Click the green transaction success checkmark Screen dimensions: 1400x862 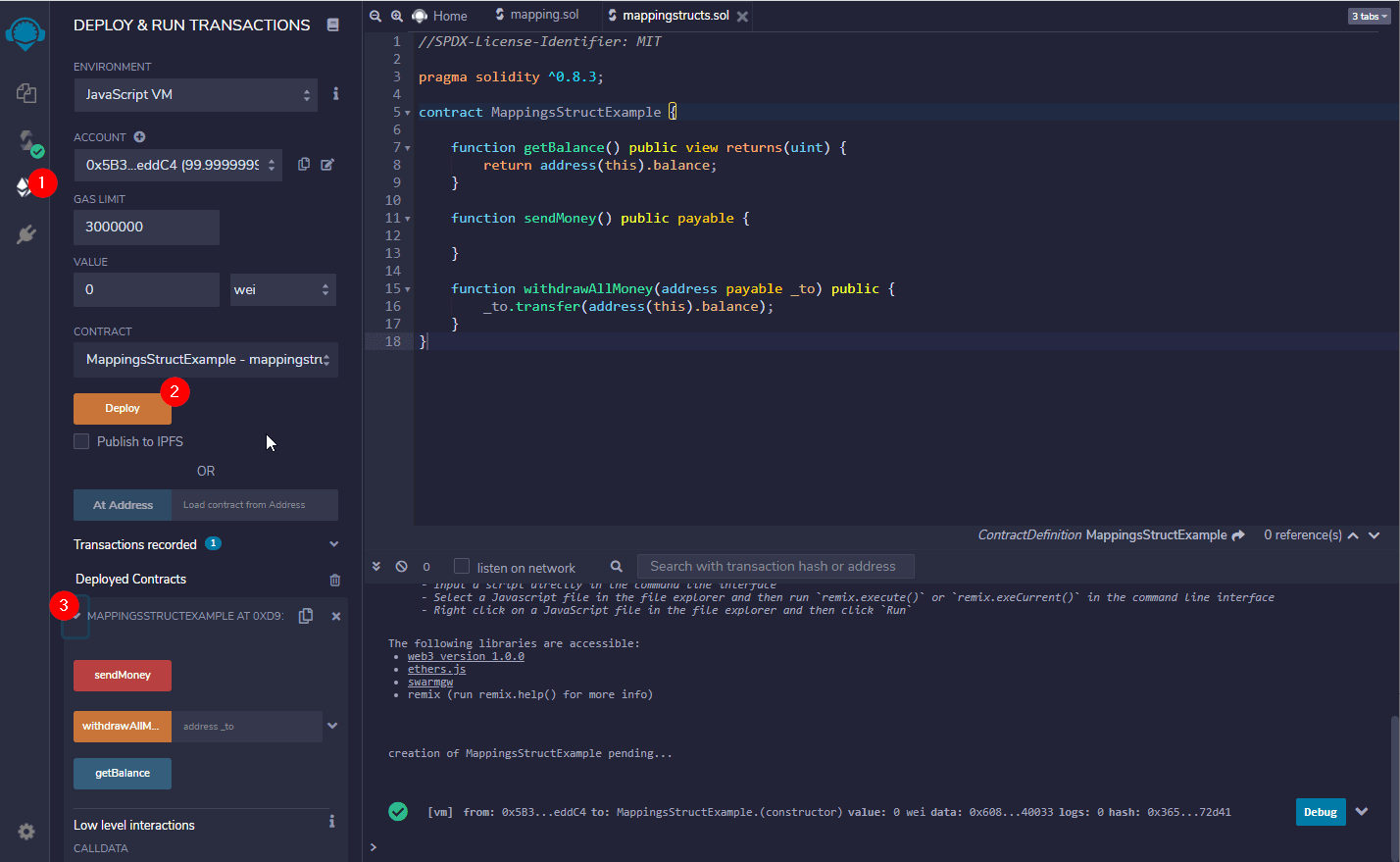[x=398, y=811]
